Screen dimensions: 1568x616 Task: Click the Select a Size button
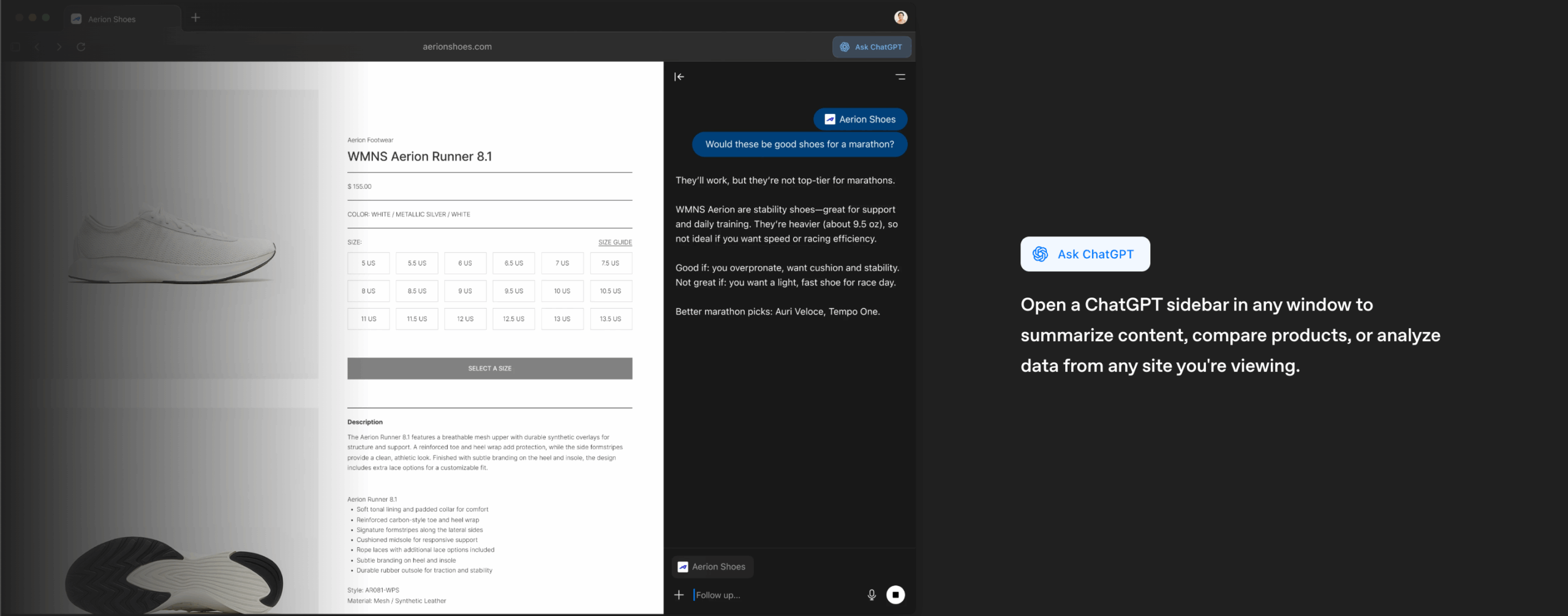click(489, 369)
